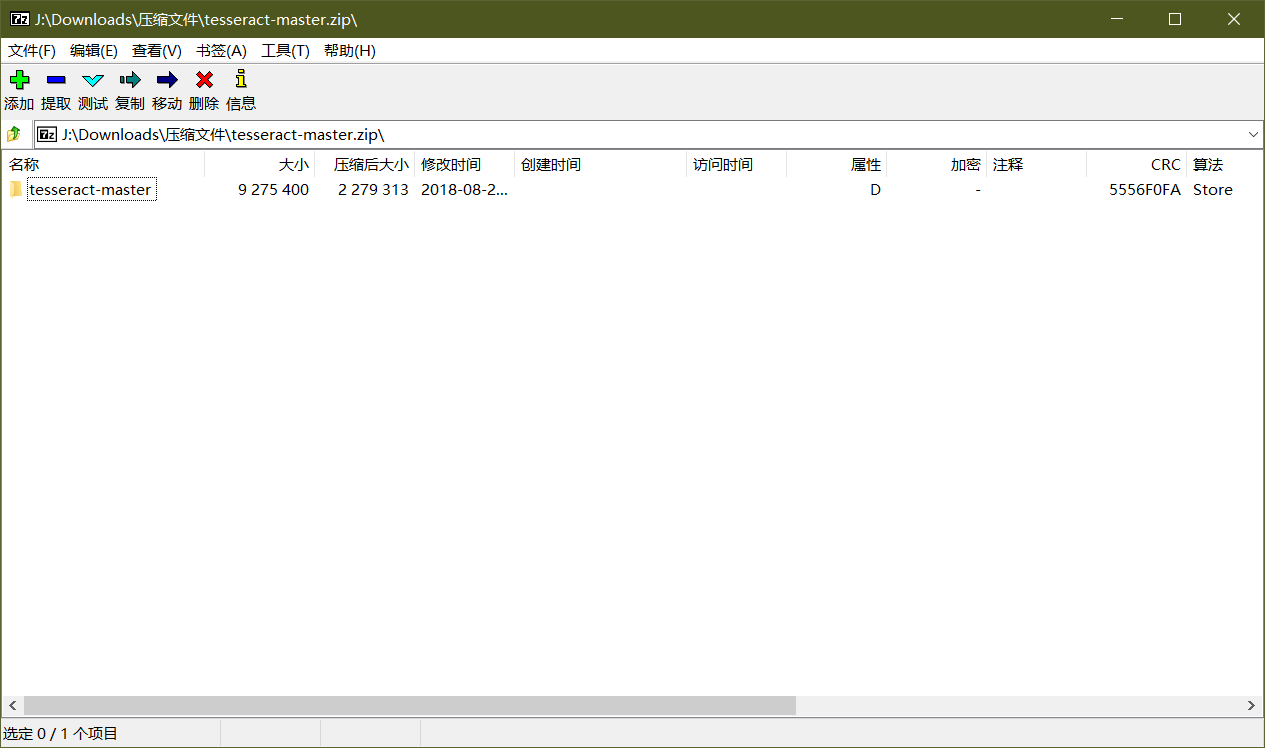Click the CRC value 5556F0FA
This screenshot has height=748, width=1265.
[1145, 190]
